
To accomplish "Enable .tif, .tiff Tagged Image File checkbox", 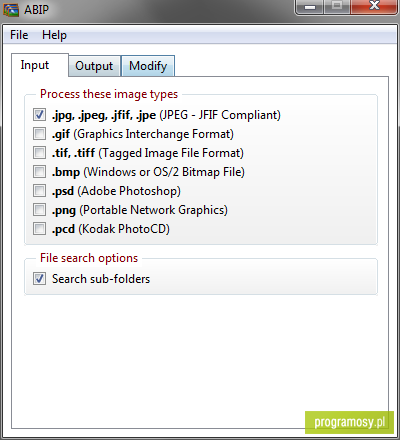I will [x=39, y=153].
